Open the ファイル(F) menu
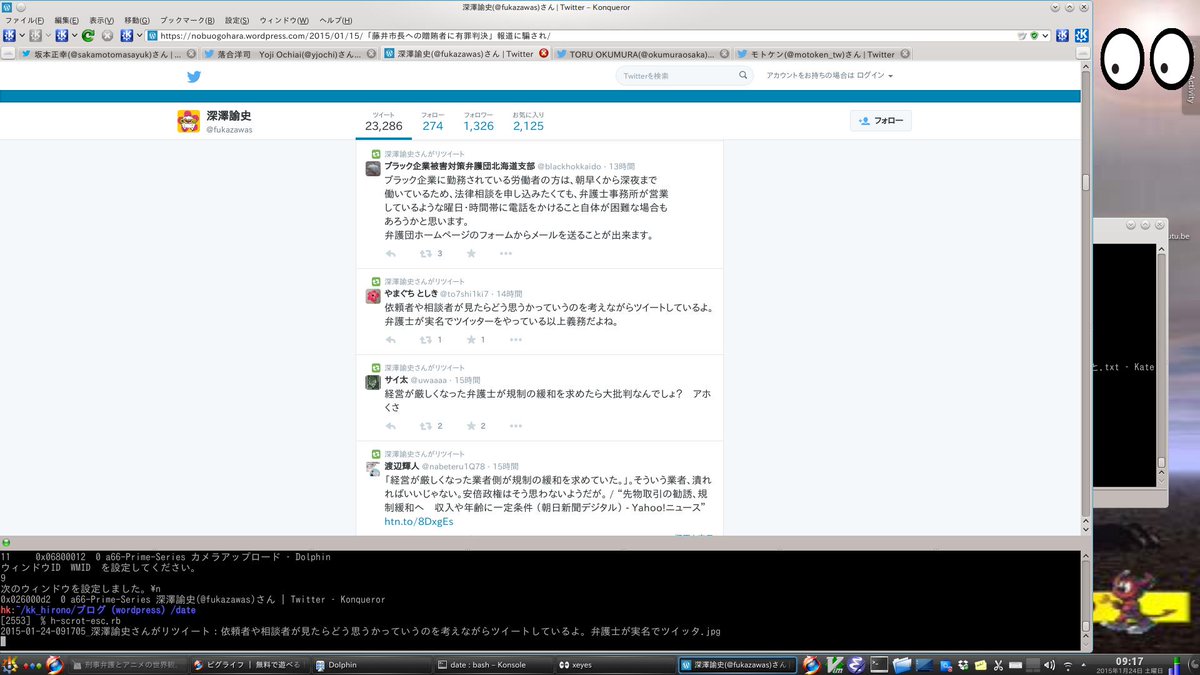 point(24,20)
